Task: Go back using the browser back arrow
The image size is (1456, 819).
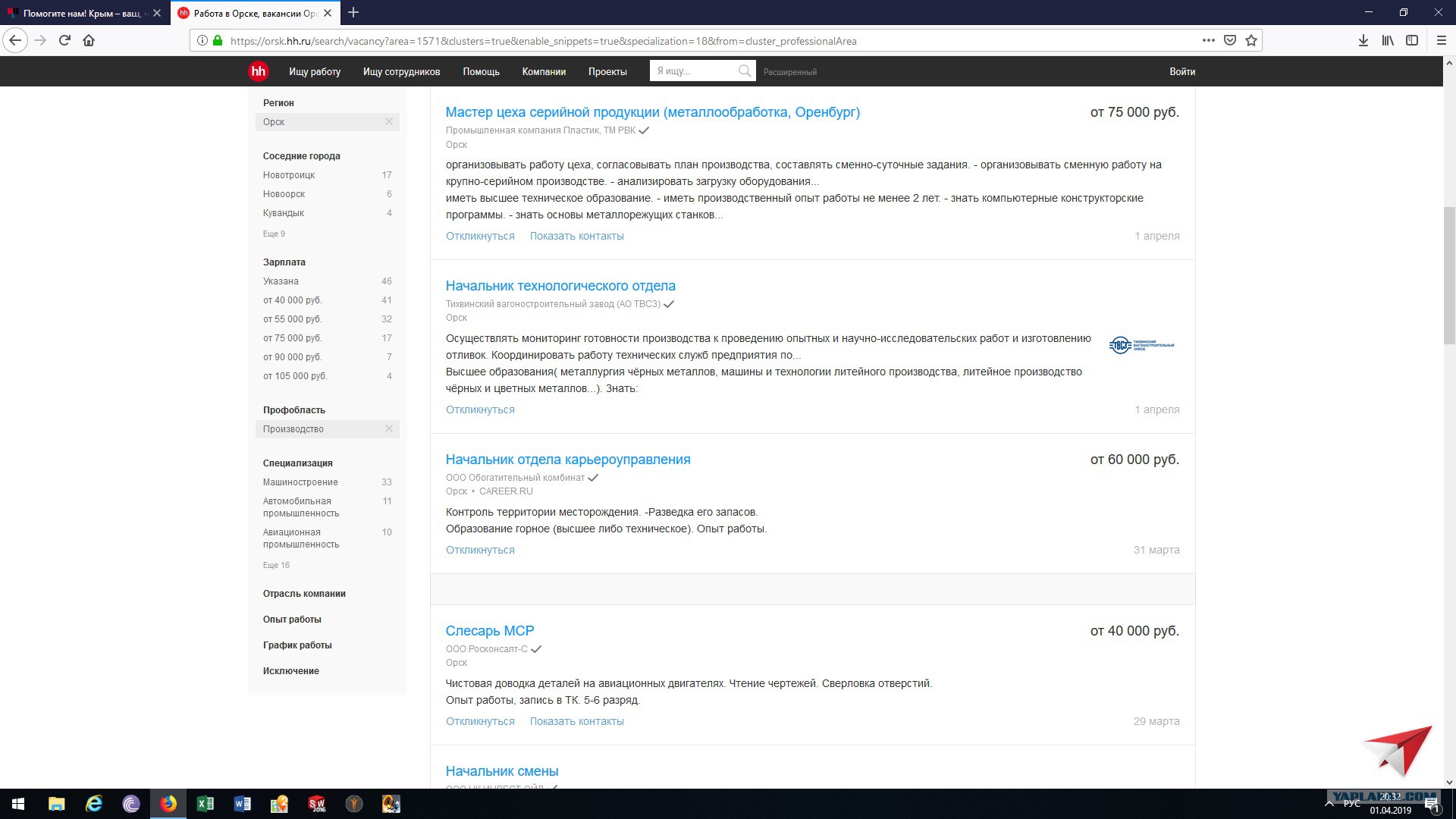Action: tap(15, 40)
